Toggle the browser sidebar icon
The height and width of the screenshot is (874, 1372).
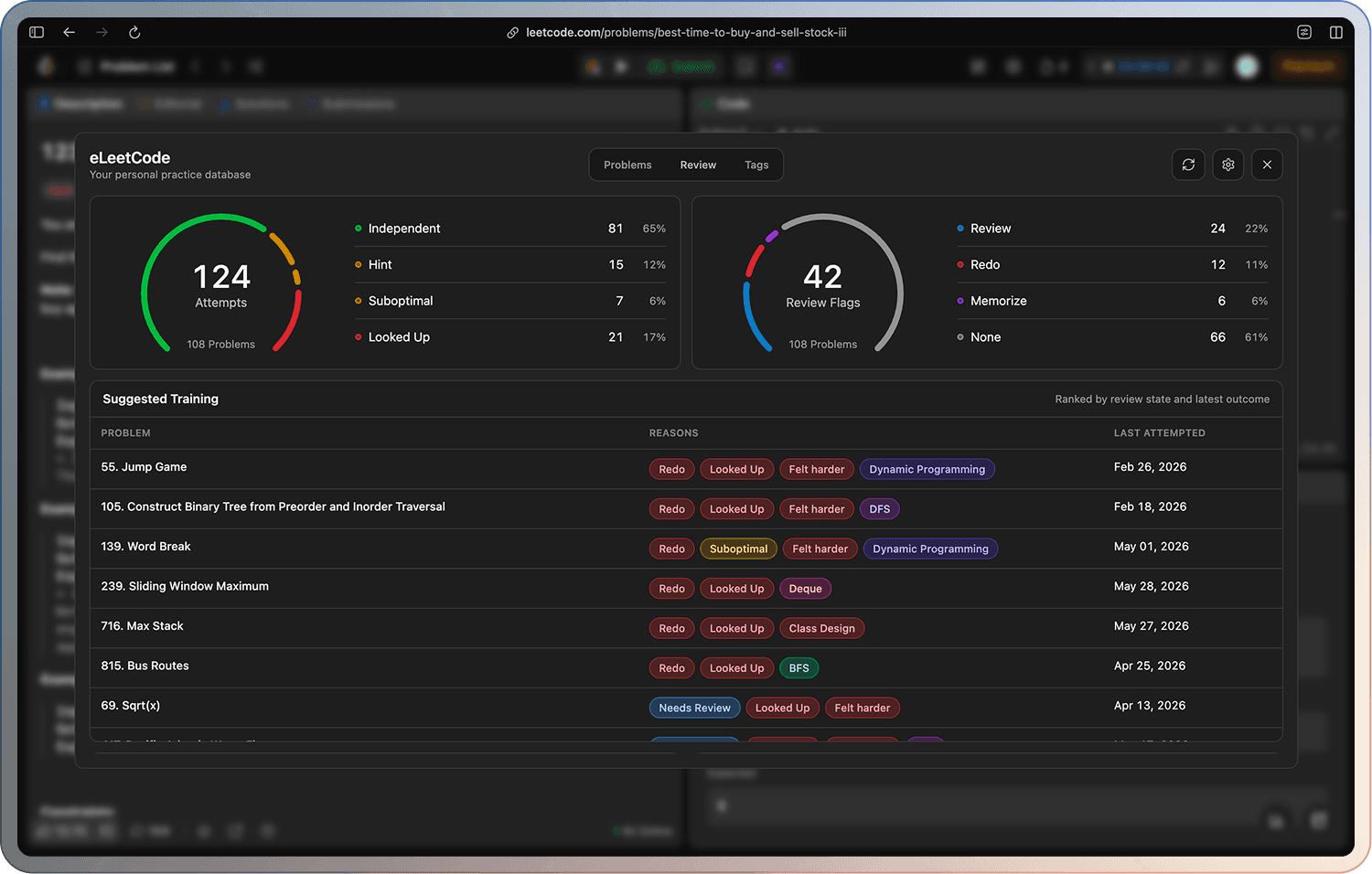tap(37, 32)
